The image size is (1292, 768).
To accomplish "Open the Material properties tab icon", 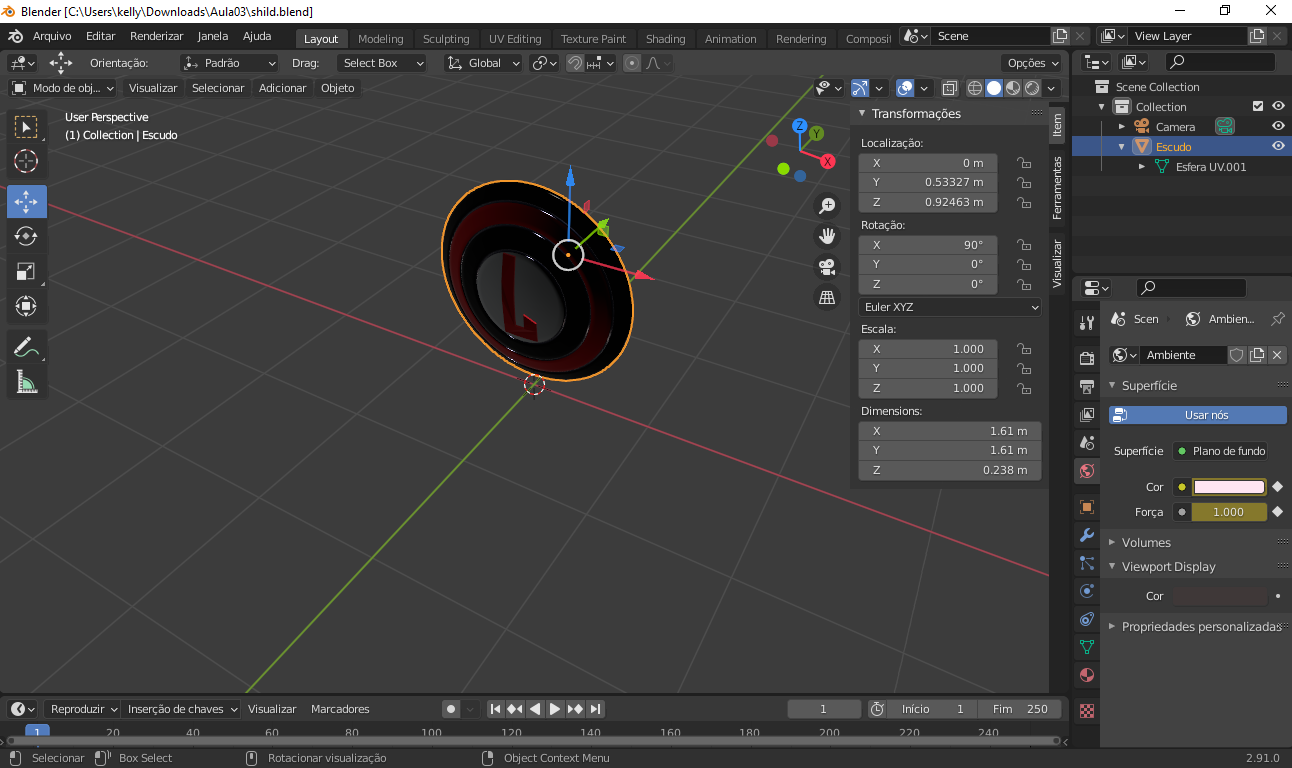I will click(x=1087, y=675).
